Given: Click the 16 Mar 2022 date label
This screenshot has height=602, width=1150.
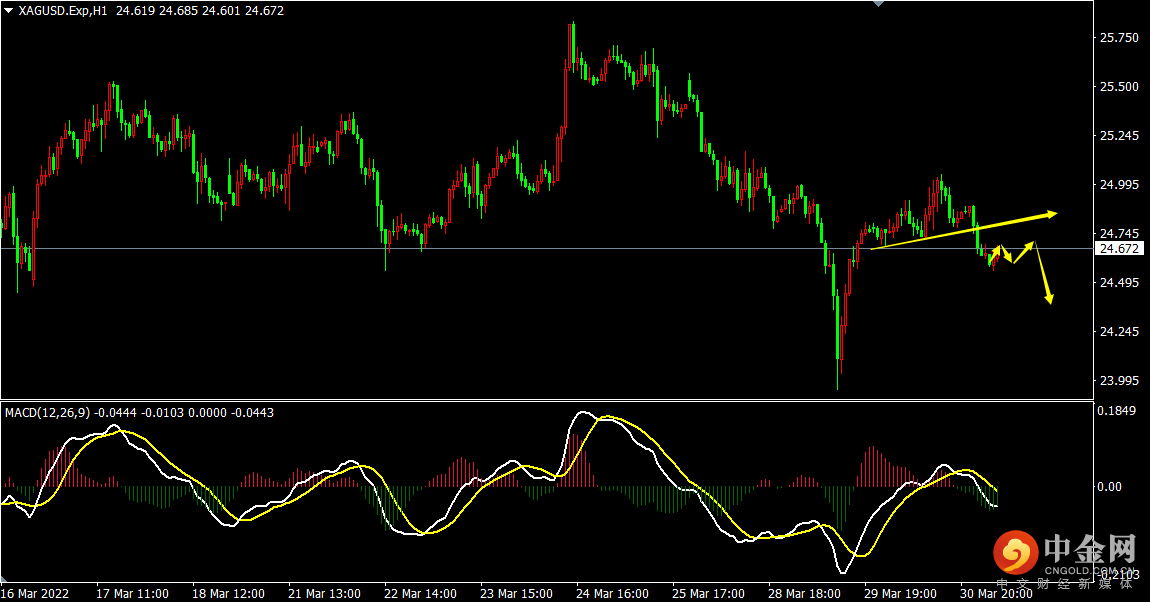Looking at the screenshot, I should [x=34, y=593].
